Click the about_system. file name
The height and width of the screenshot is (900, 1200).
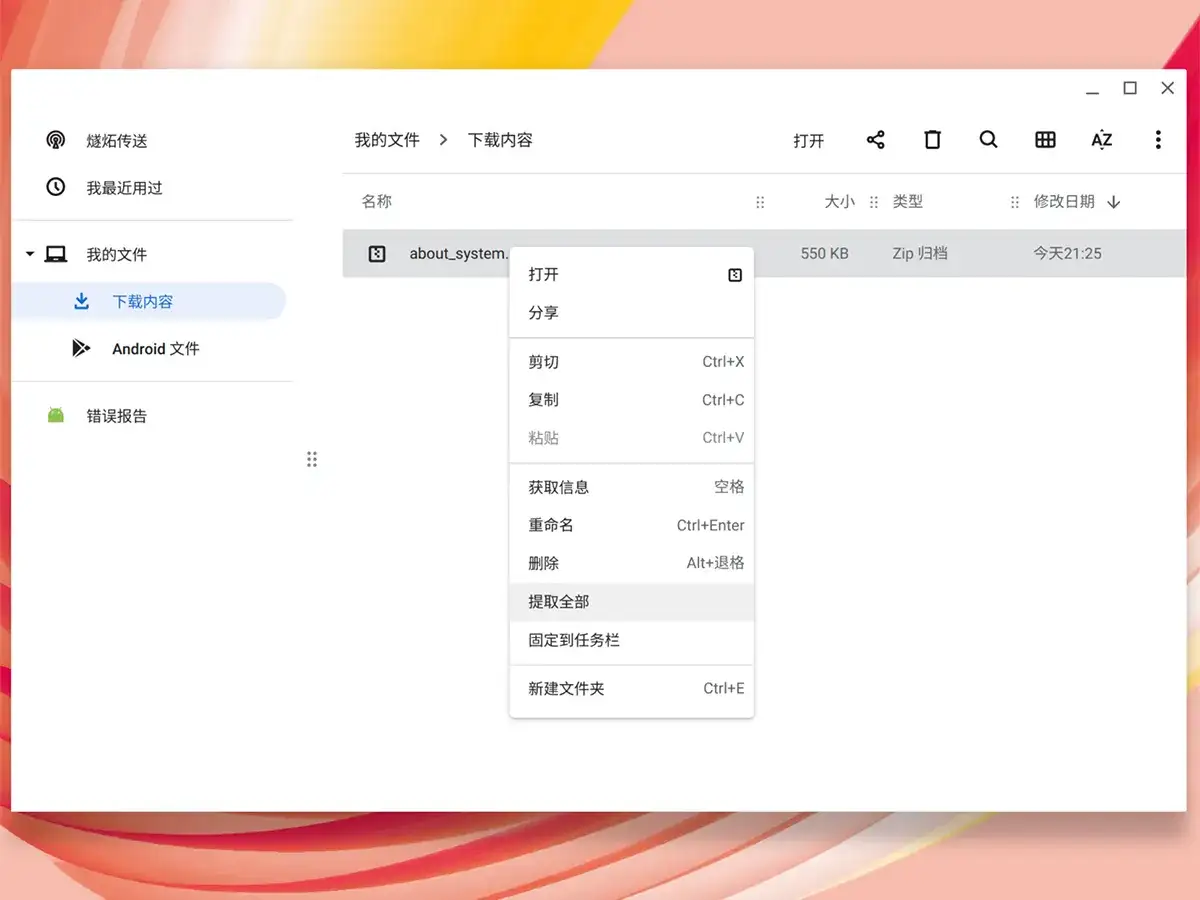459,254
